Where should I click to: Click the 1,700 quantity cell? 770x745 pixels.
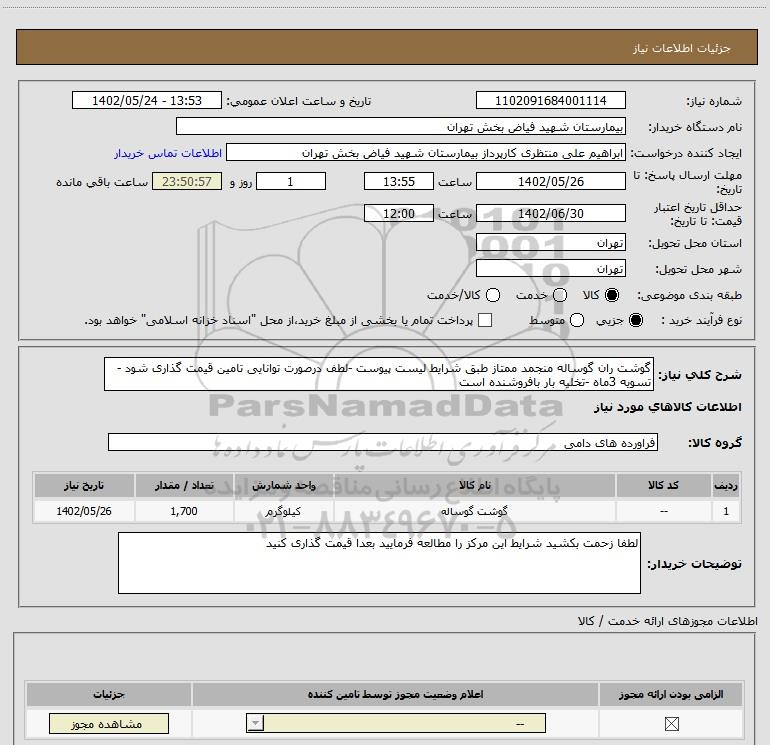(x=184, y=511)
